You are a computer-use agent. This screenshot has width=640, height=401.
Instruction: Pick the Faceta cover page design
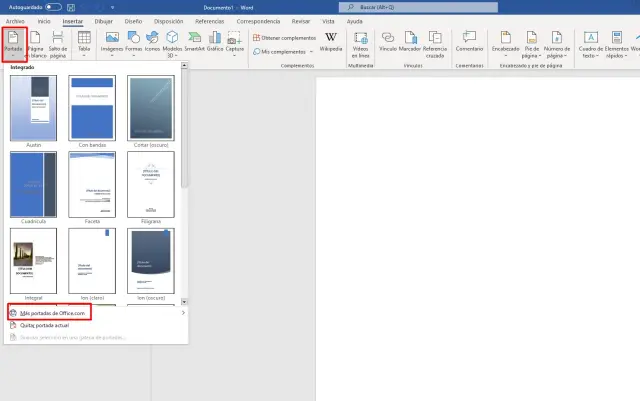92,184
